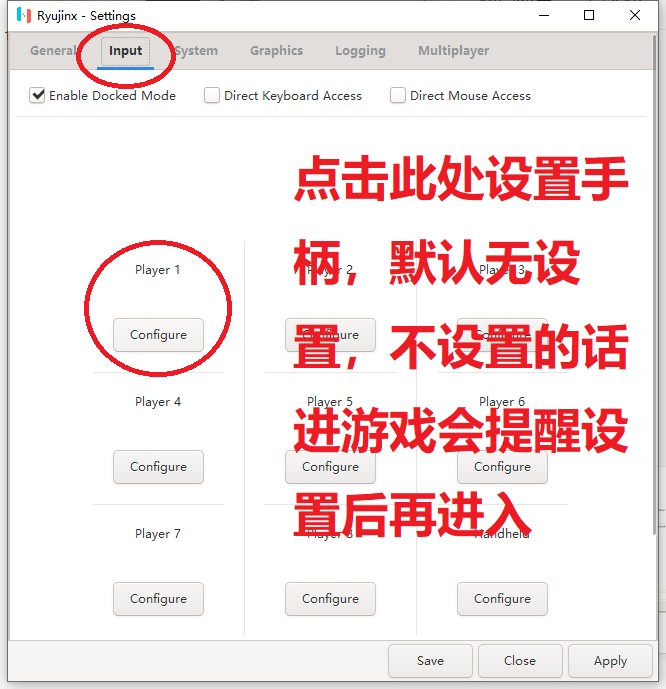The image size is (666, 689).
Task: Click the Player 7 label
Action: coord(158,534)
